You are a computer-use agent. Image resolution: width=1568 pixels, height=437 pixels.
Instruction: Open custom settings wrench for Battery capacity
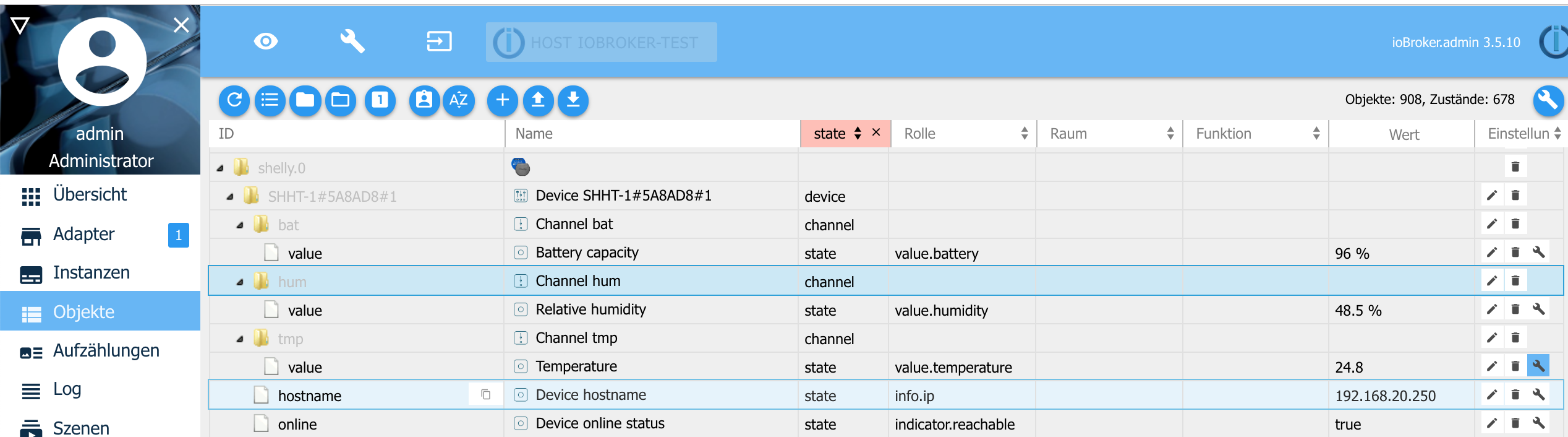point(1539,252)
